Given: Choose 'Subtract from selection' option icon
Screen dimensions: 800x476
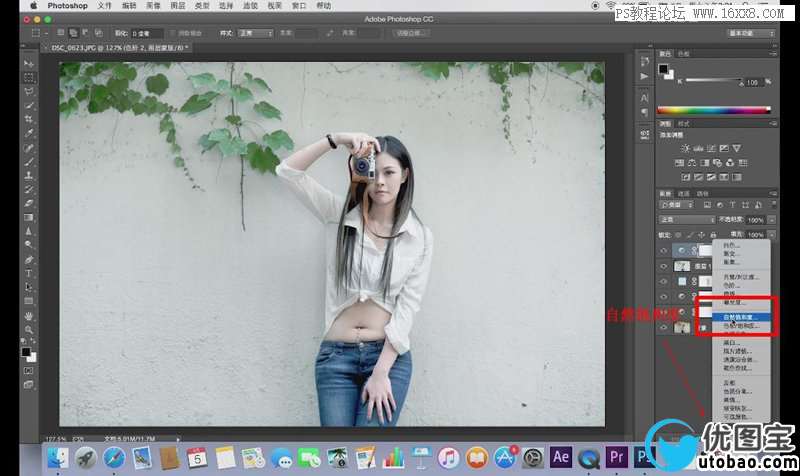Looking at the screenshot, I should click(85, 33).
